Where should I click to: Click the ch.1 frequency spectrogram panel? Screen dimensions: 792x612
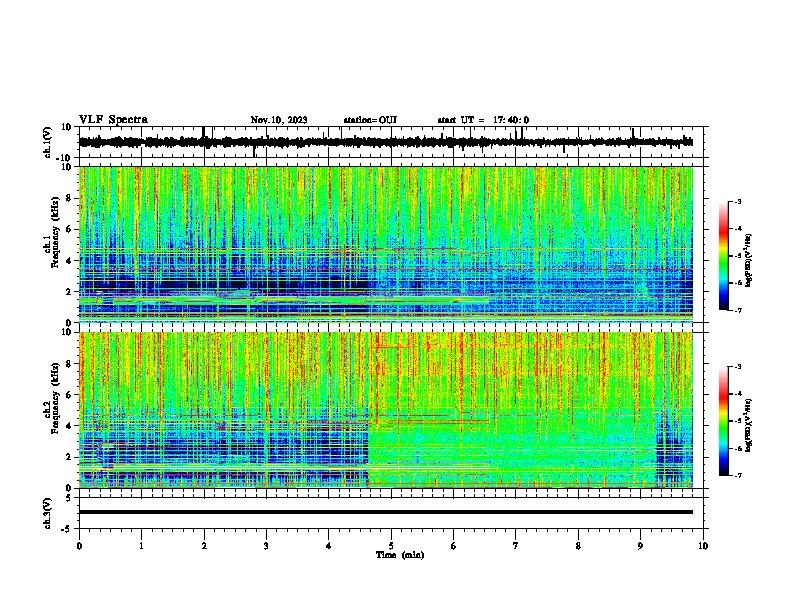(386, 244)
